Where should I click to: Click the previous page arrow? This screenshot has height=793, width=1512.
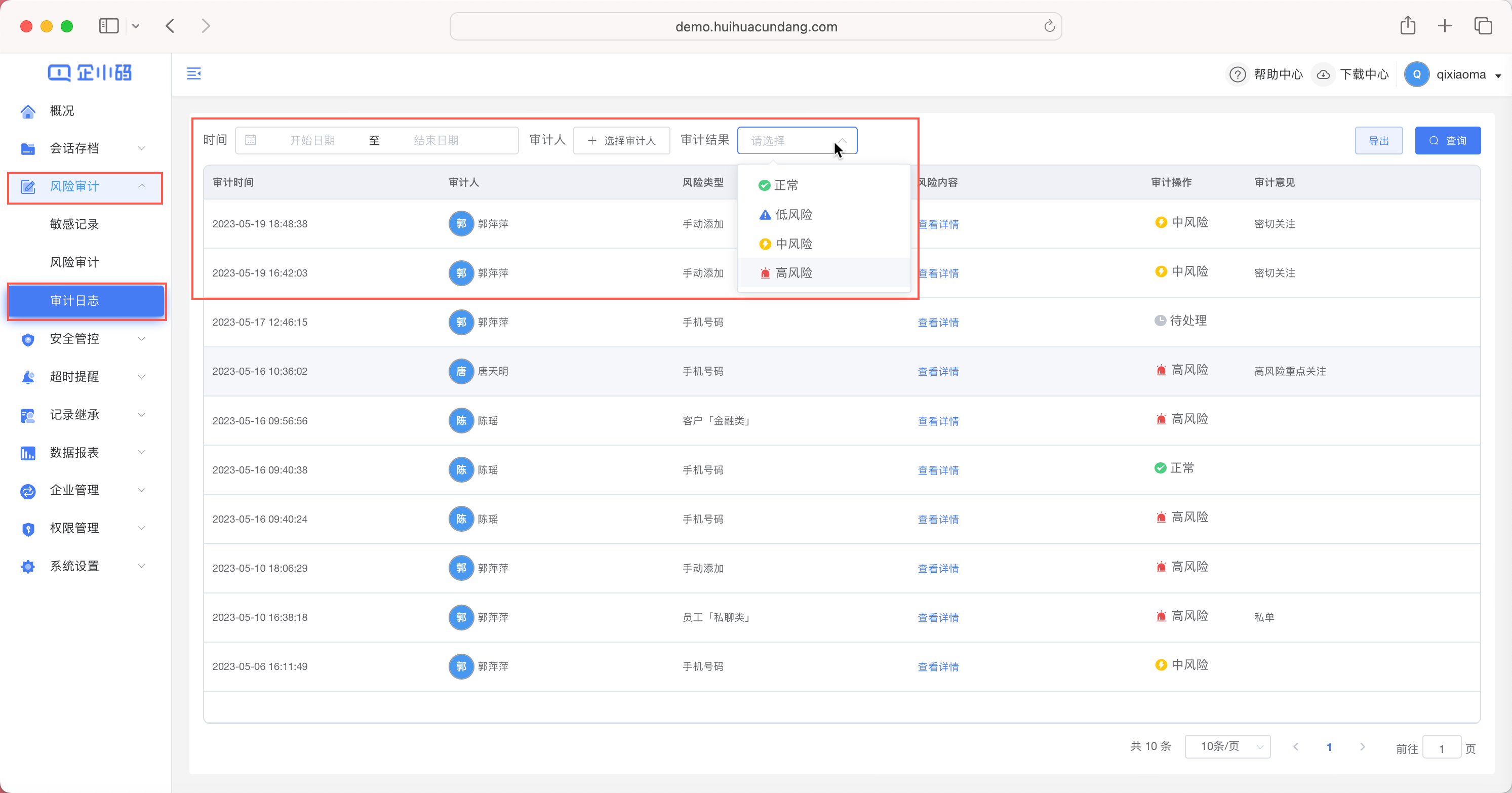(1295, 746)
